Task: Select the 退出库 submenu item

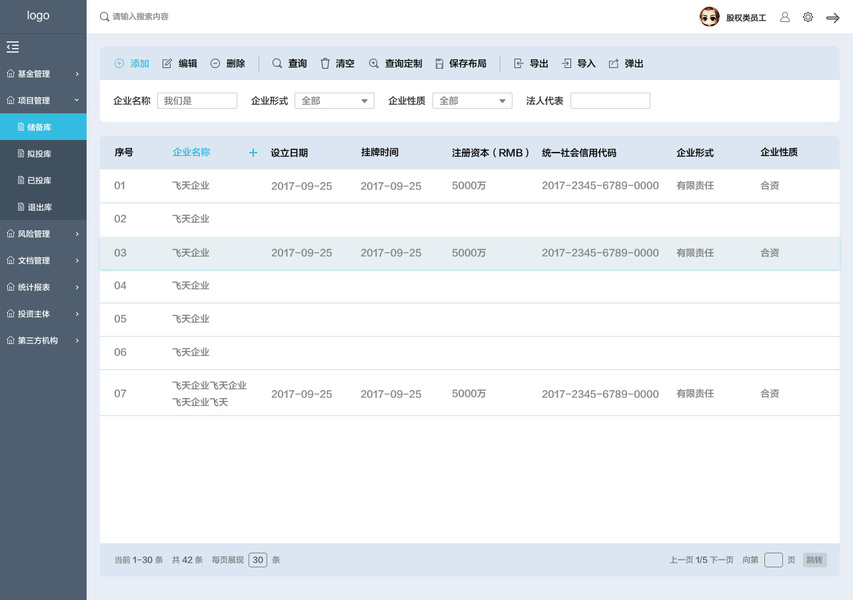Action: point(43,207)
